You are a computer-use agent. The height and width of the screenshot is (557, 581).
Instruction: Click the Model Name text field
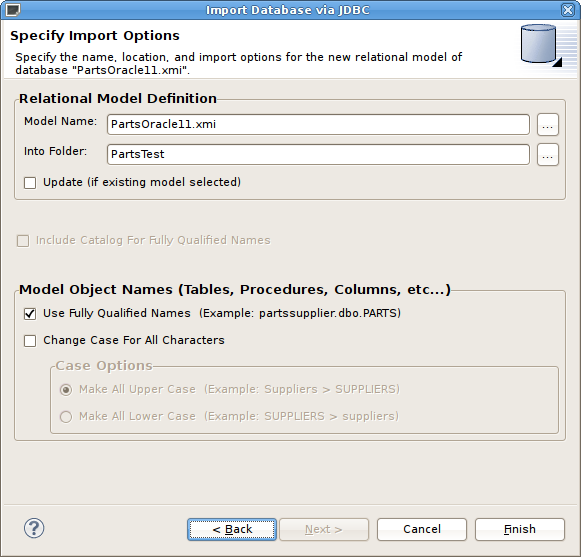click(318, 125)
